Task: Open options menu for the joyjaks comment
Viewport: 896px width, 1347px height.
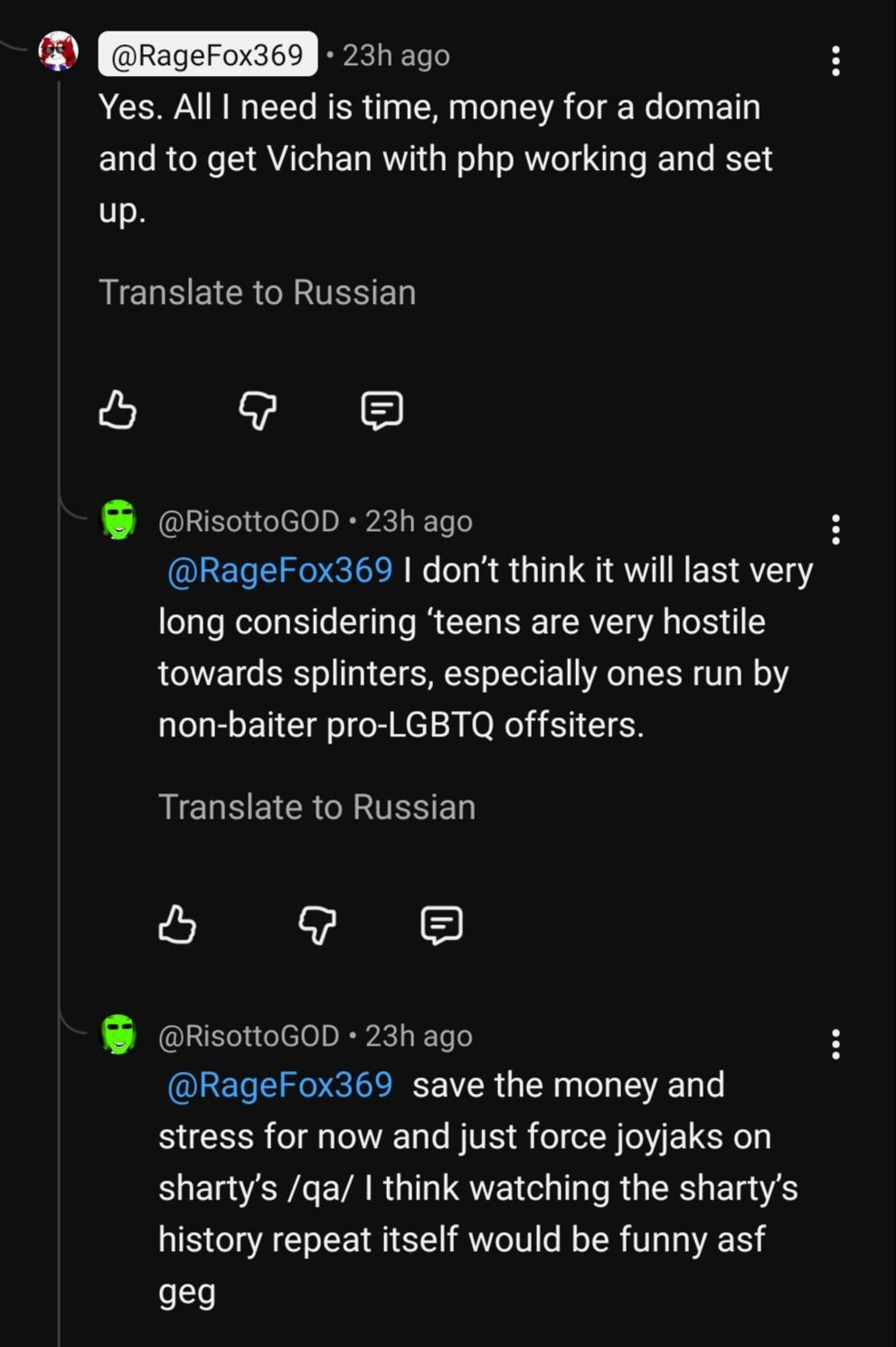Action: [835, 1044]
